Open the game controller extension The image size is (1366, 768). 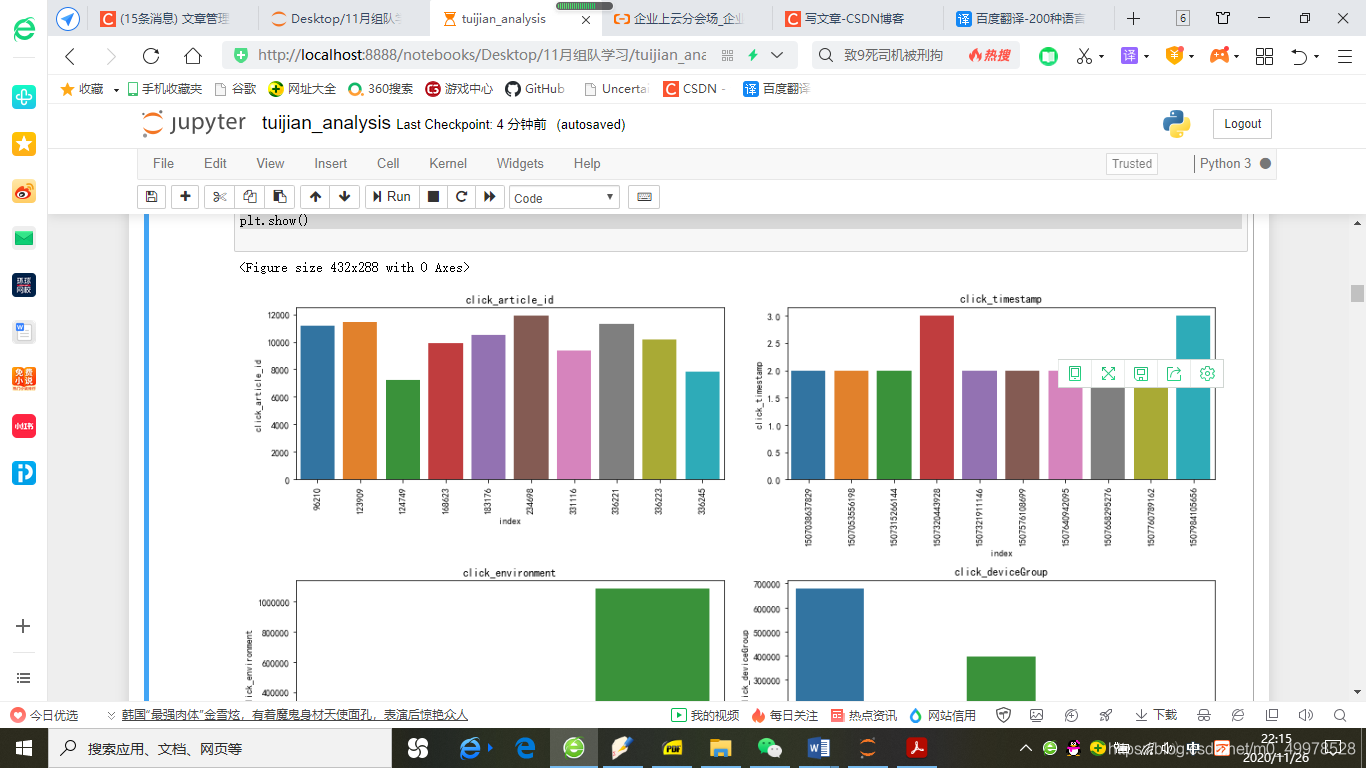pos(1220,56)
